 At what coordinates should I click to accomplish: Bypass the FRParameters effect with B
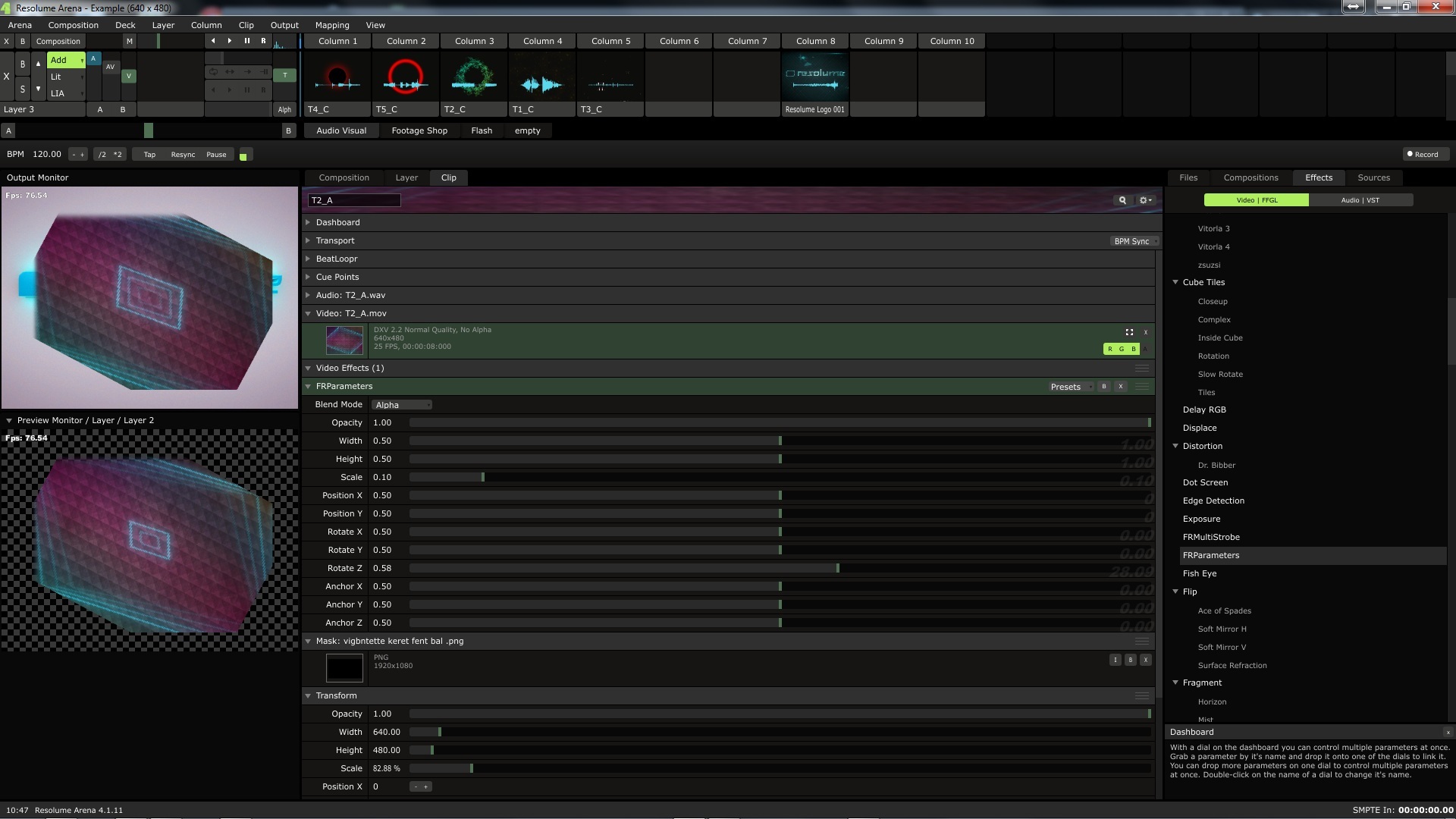click(1104, 387)
